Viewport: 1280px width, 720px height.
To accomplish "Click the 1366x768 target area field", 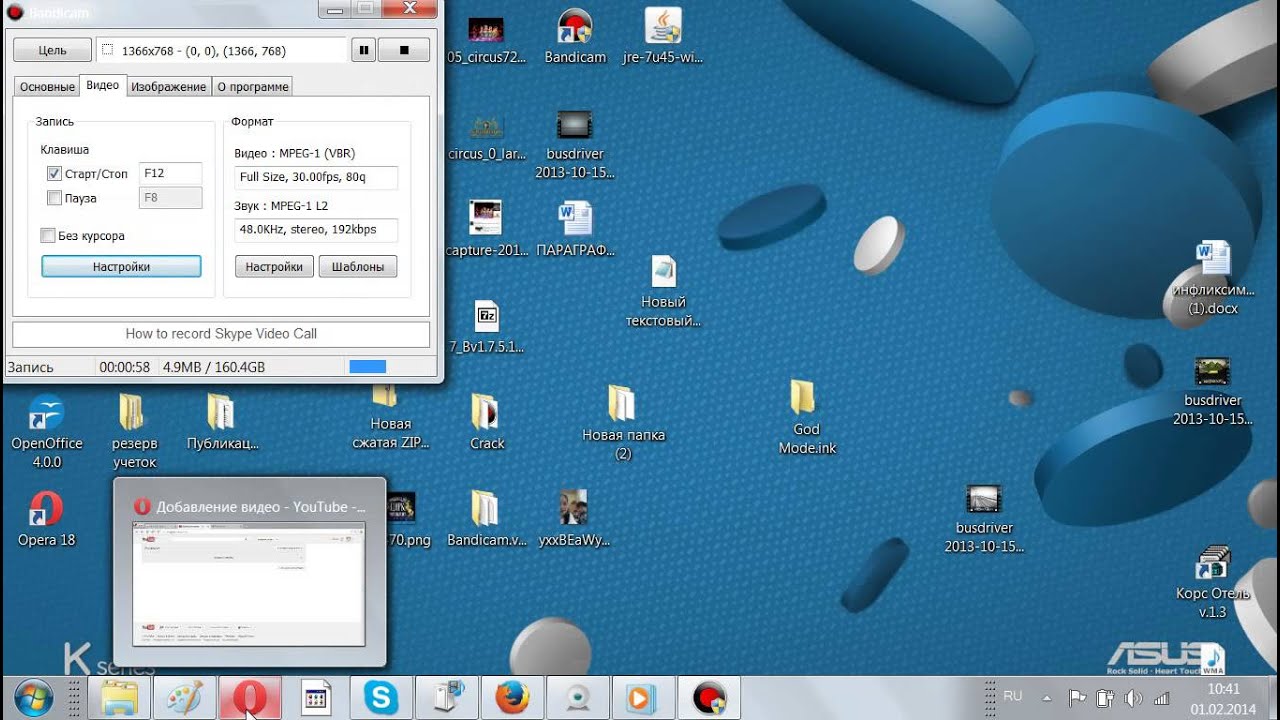I will tap(222, 50).
